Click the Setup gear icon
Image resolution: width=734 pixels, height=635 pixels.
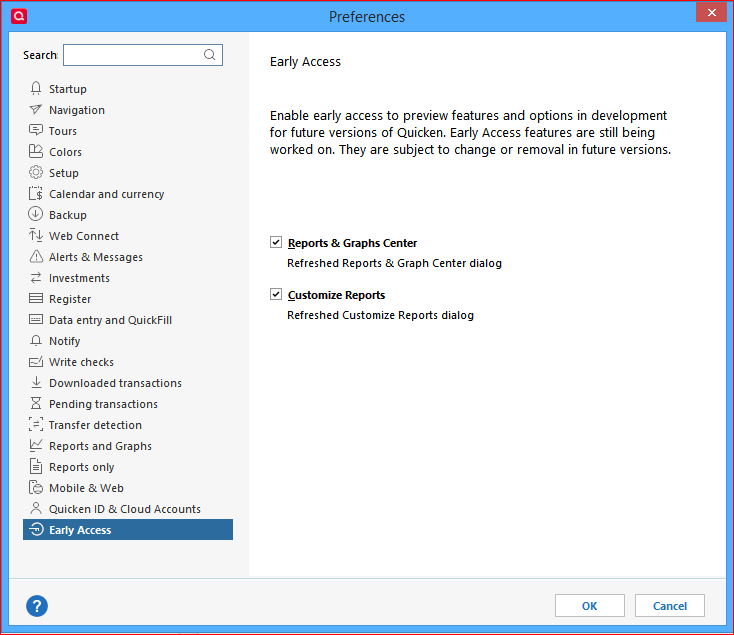36,172
